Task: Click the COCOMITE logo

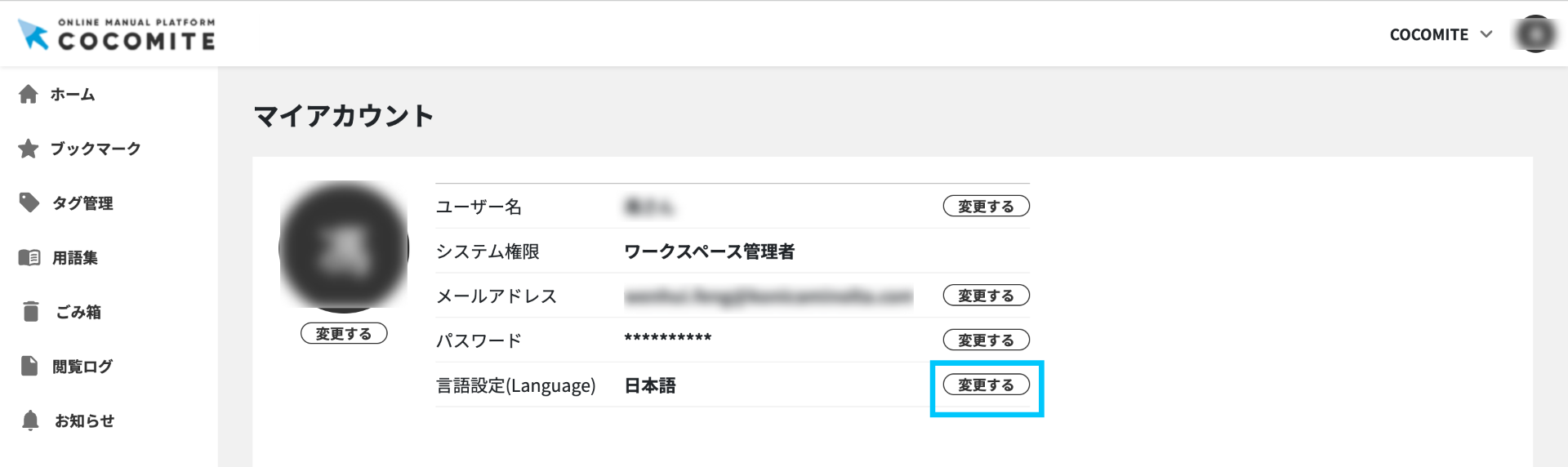Action: pos(117,34)
